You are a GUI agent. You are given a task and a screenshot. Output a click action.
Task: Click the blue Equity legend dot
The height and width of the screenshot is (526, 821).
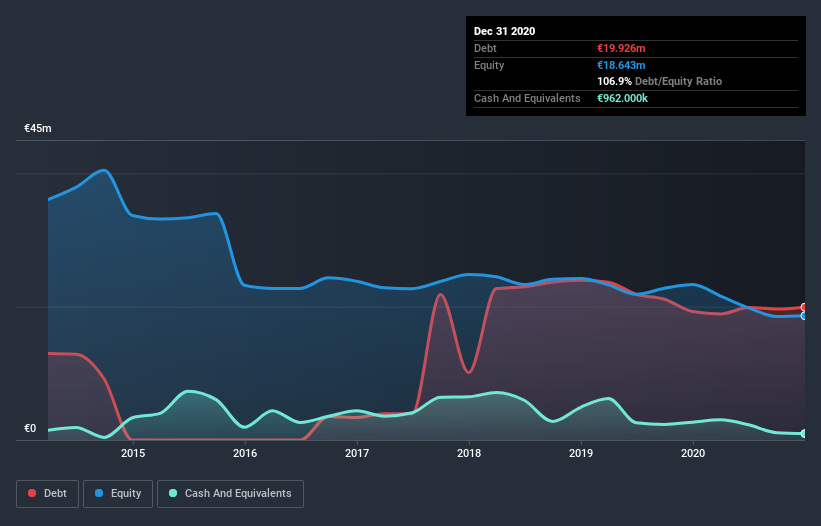99,493
